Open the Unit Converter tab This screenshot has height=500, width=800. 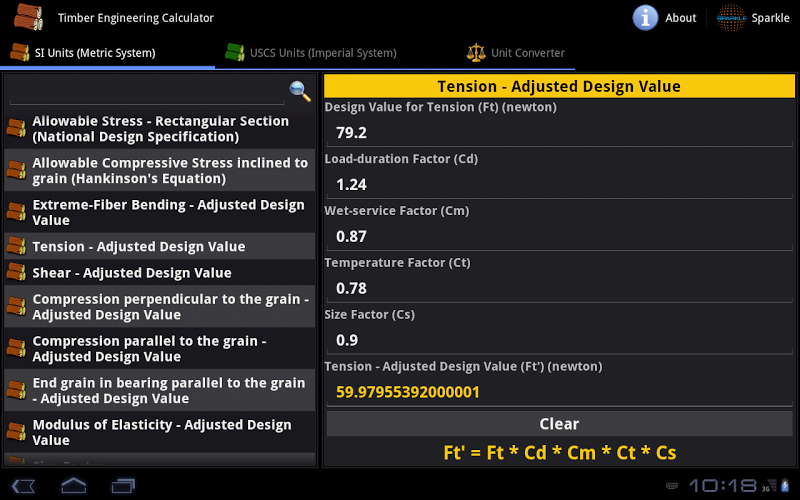click(x=515, y=53)
